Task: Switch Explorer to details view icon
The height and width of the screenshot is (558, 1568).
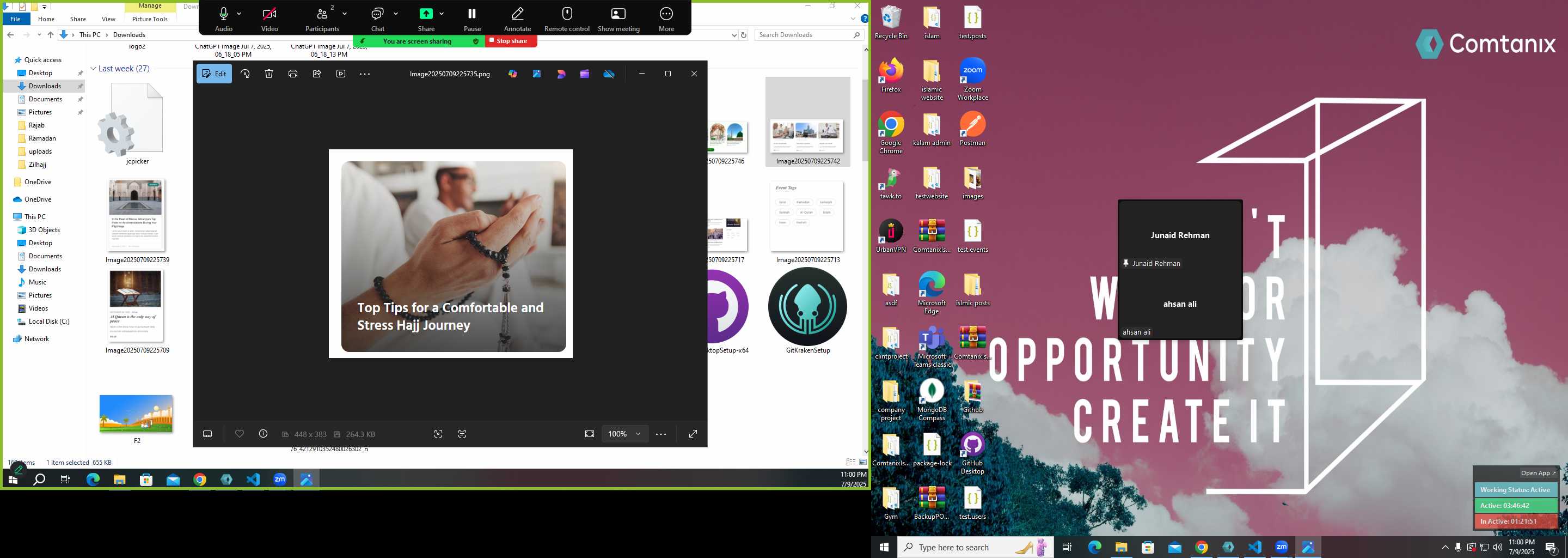Action: pos(851,462)
